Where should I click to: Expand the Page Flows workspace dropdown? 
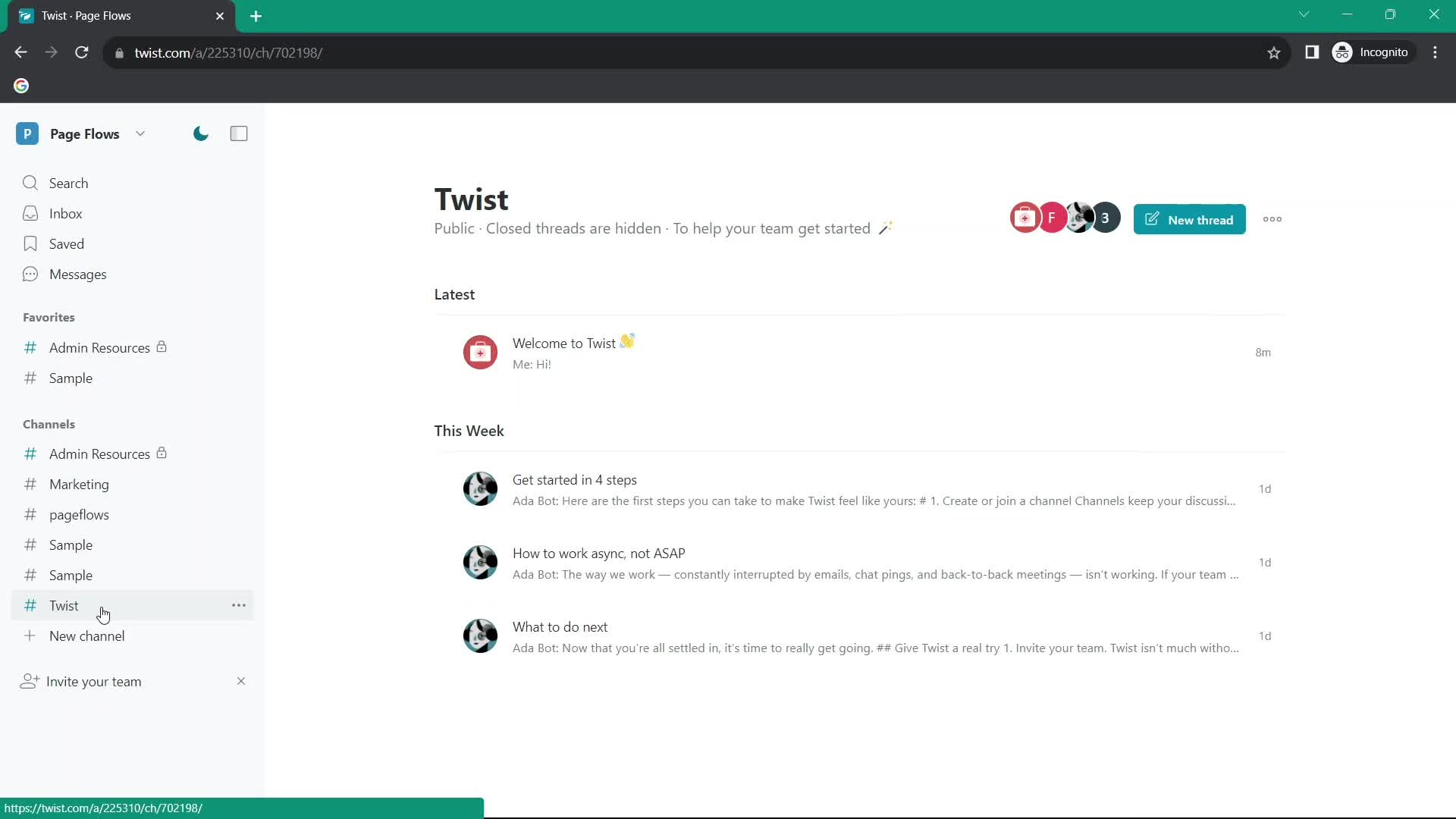pyautogui.click(x=140, y=134)
